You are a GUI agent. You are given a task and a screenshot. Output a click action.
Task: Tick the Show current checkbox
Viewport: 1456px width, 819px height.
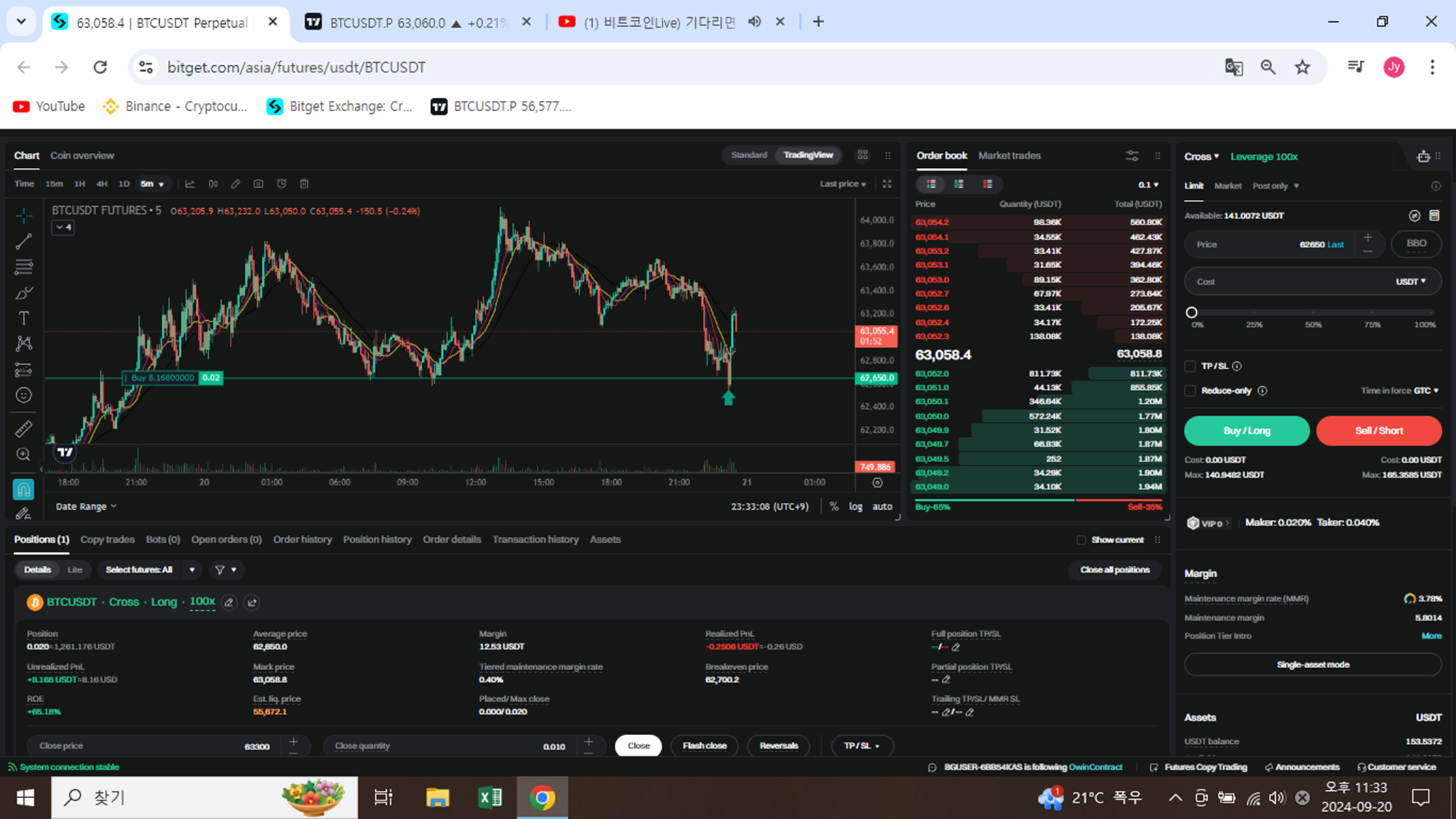pos(1081,540)
